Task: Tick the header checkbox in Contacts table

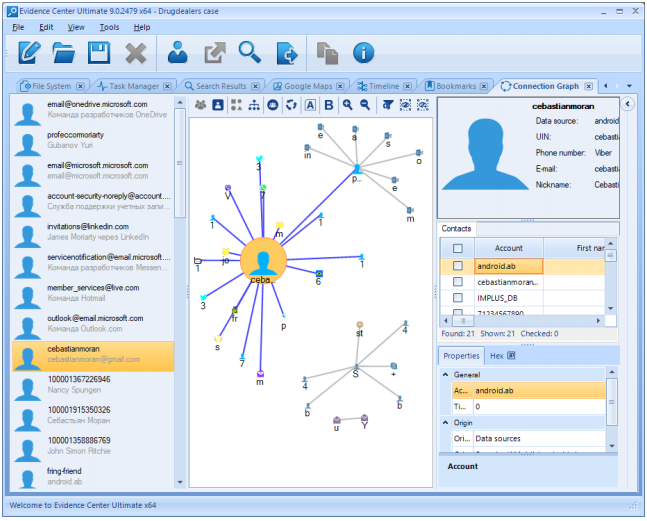Action: point(458,248)
